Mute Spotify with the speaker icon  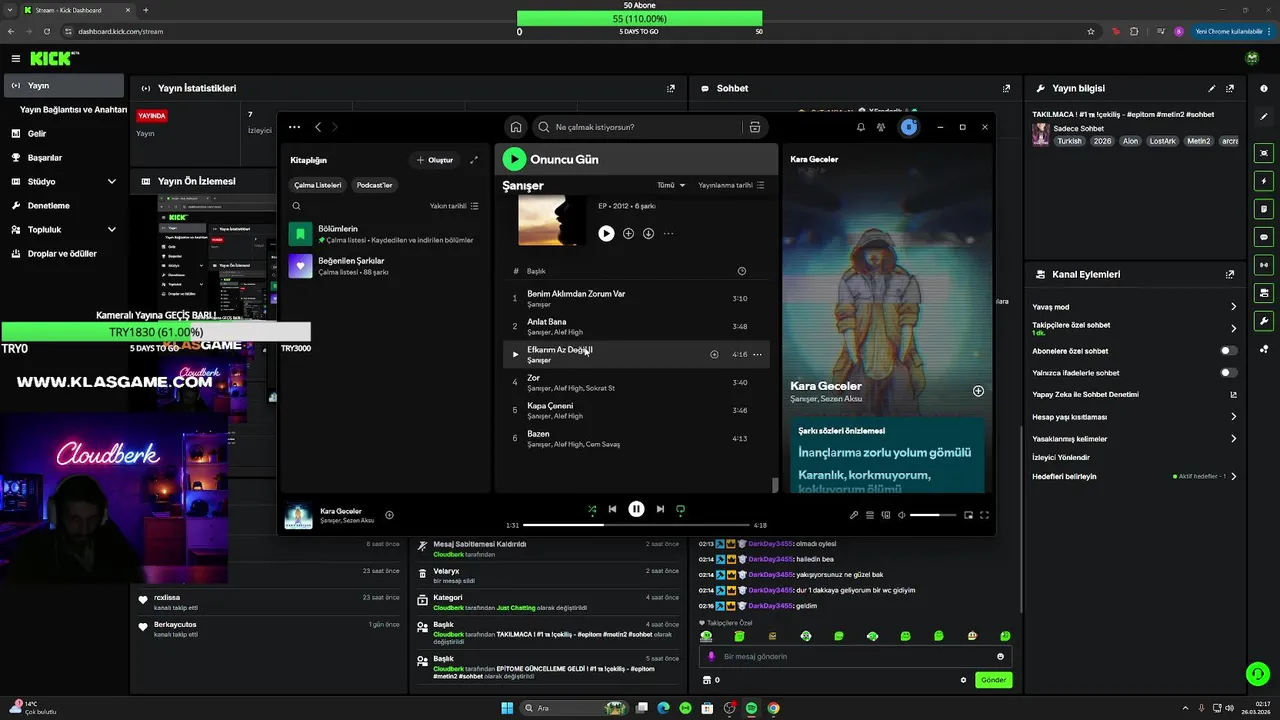(x=902, y=515)
